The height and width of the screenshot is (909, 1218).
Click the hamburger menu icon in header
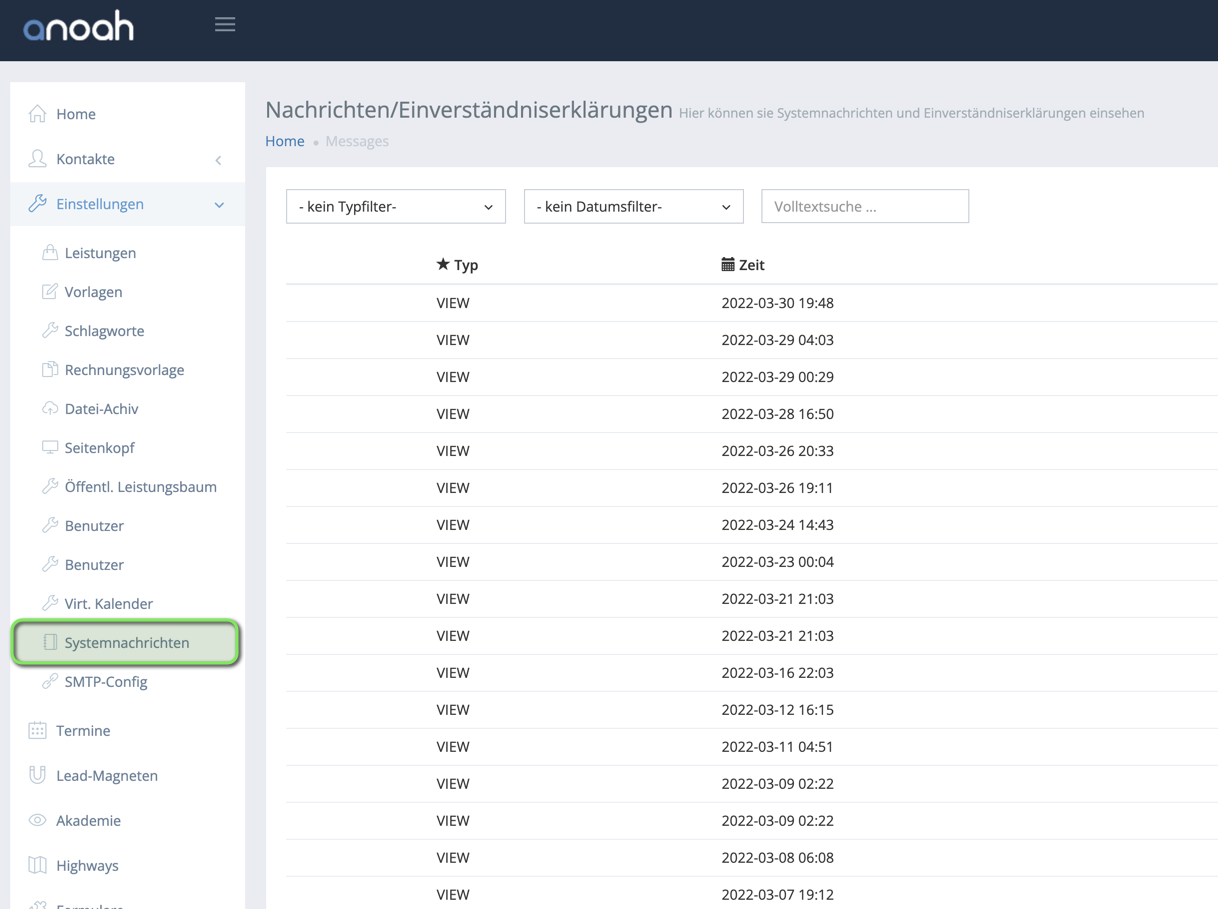click(225, 25)
